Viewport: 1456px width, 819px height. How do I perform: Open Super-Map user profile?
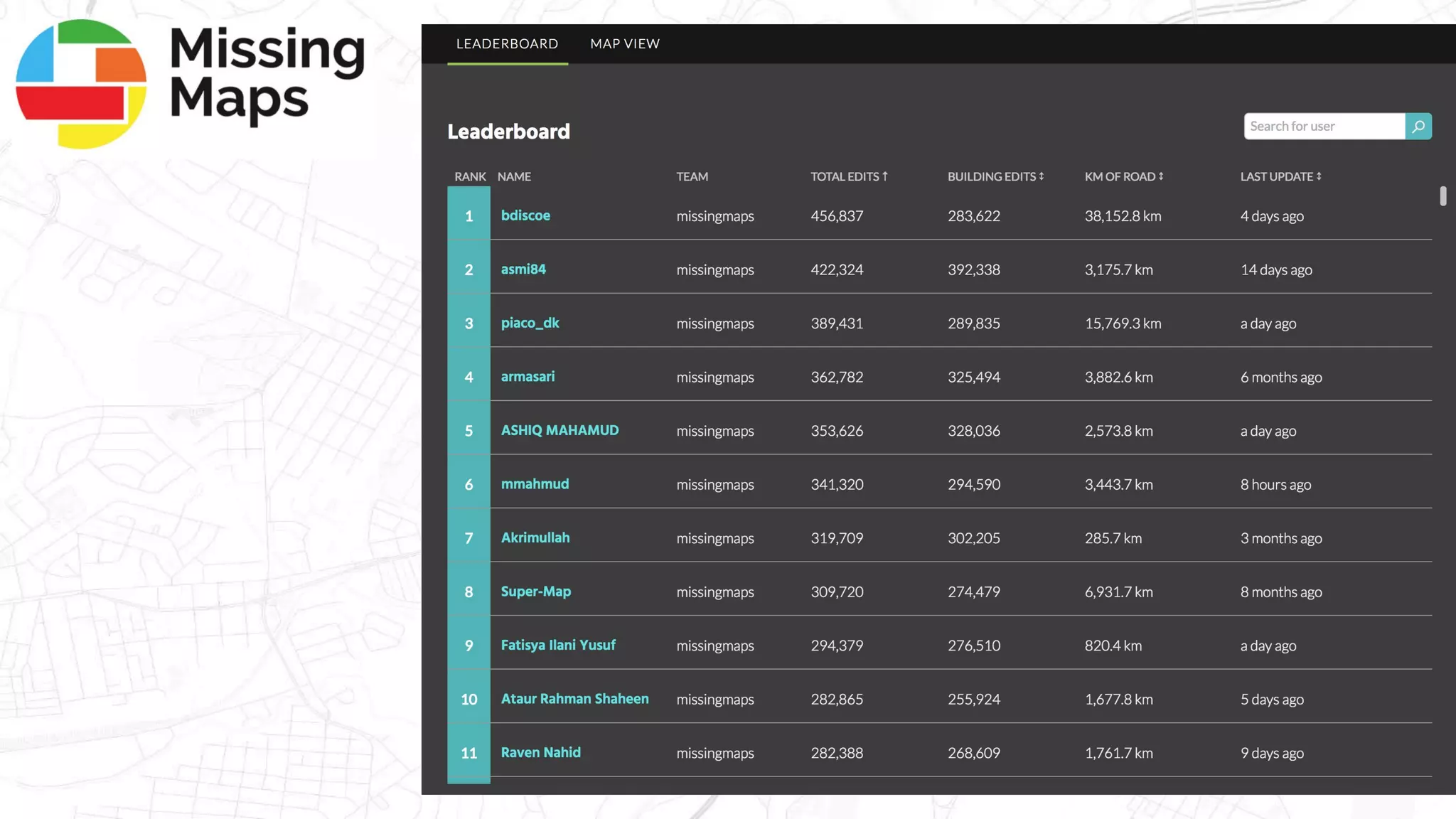point(535,591)
